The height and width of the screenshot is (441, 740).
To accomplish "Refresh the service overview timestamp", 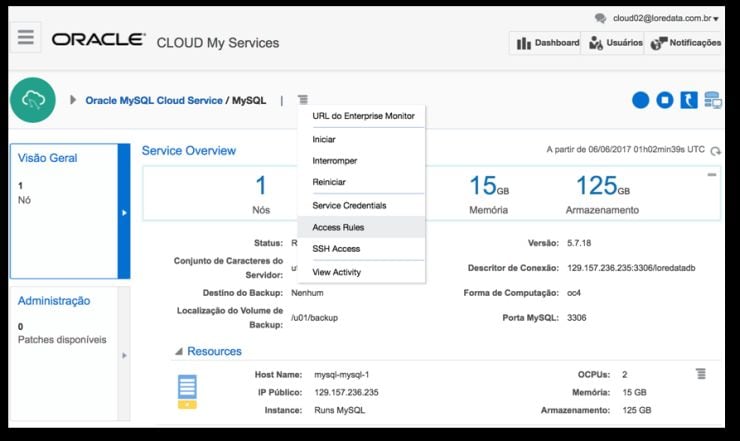I will click(x=716, y=151).
